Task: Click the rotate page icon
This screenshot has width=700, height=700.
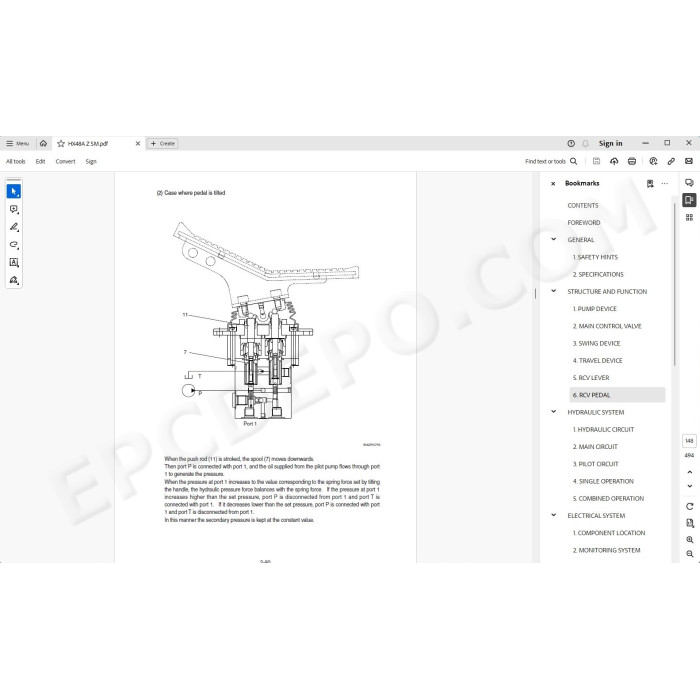Action: click(x=690, y=506)
